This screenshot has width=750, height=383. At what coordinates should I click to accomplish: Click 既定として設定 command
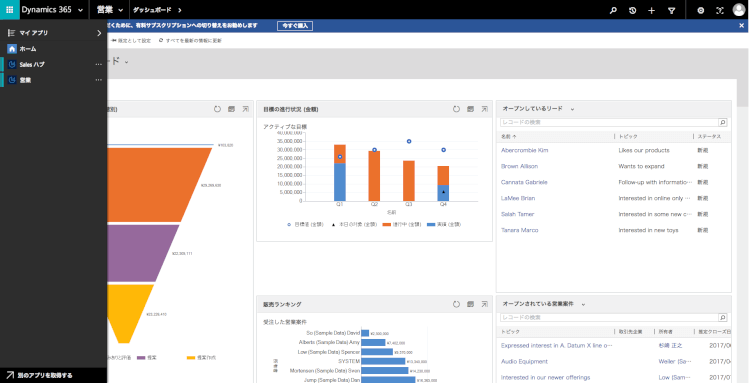(131, 41)
